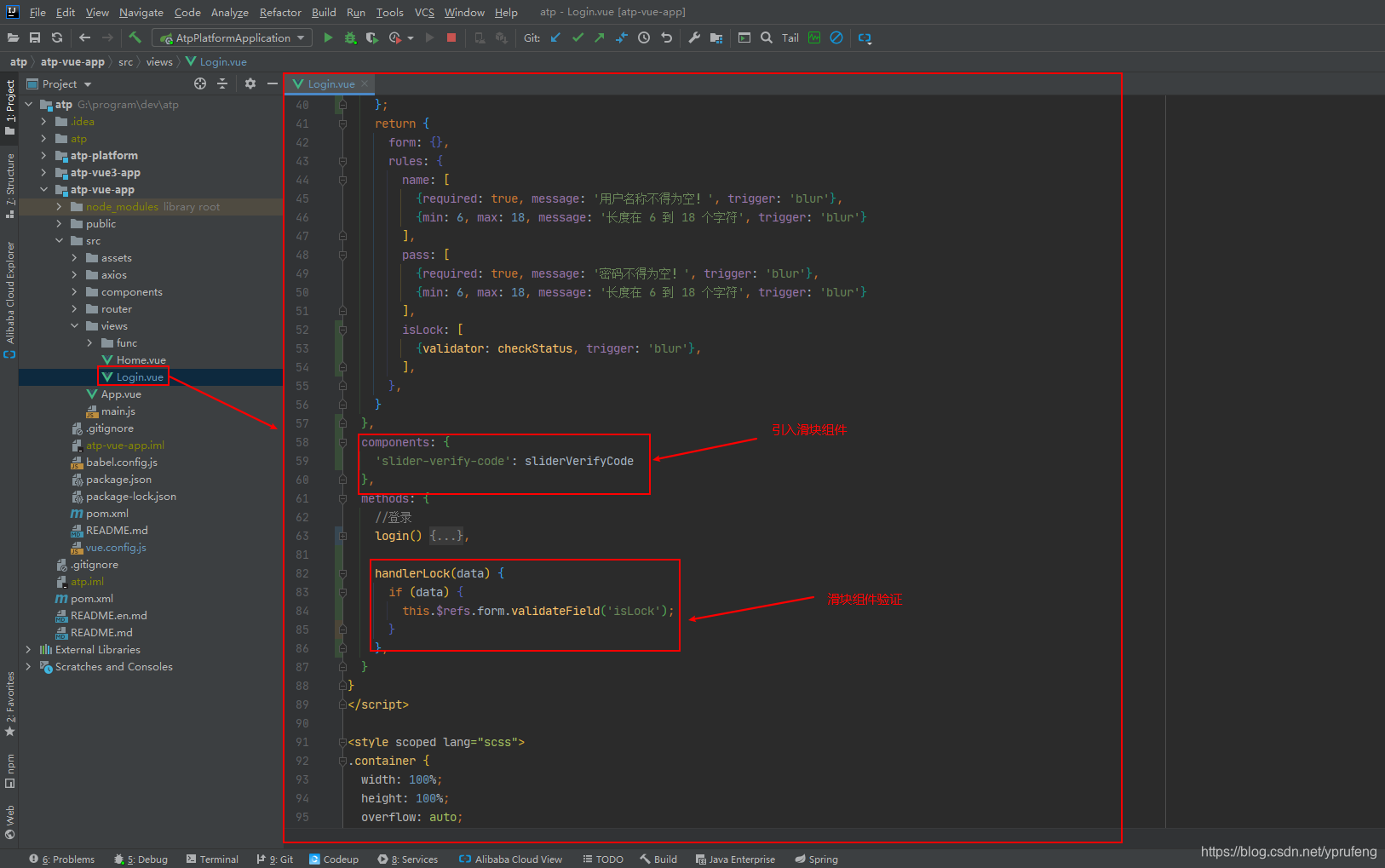This screenshot has width=1385, height=868.
Task: Open the Project Structure icon
Action: [x=716, y=37]
